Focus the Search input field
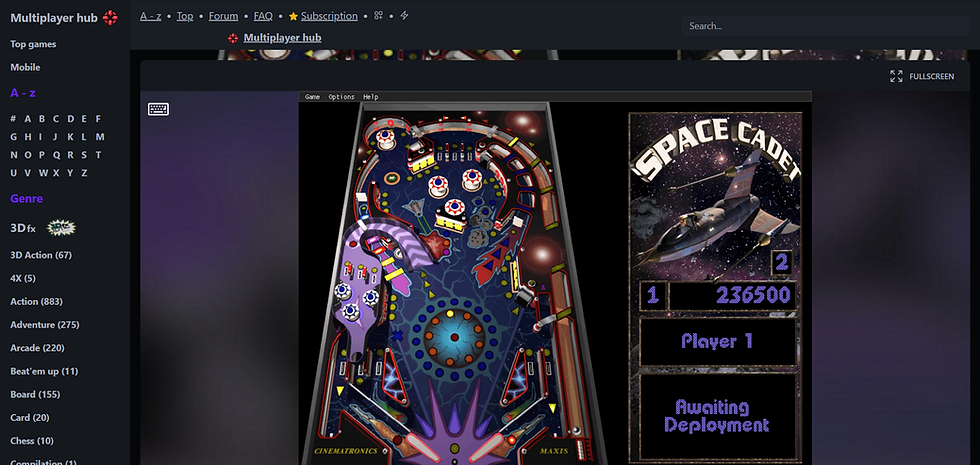Image resolution: width=980 pixels, height=465 pixels. tap(825, 26)
